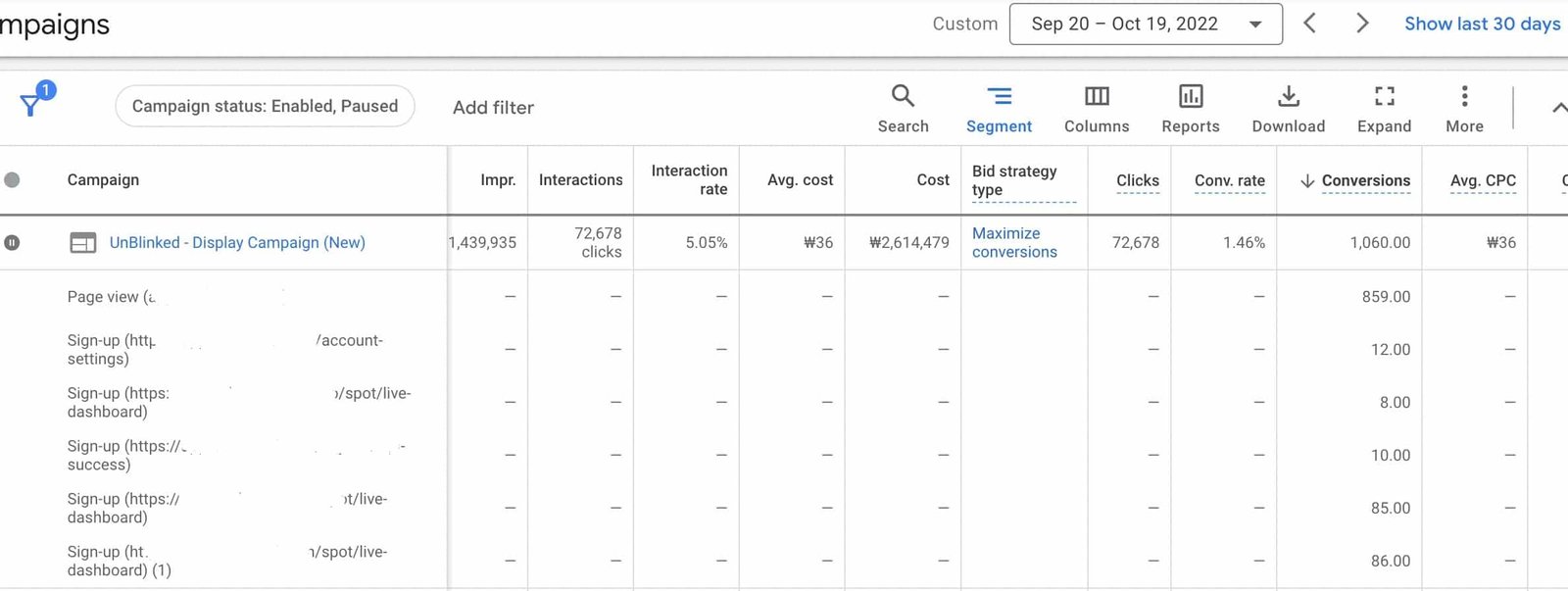The width and height of the screenshot is (1568, 591).
Task: Go to the next date range
Action: pyautogui.click(x=1361, y=24)
